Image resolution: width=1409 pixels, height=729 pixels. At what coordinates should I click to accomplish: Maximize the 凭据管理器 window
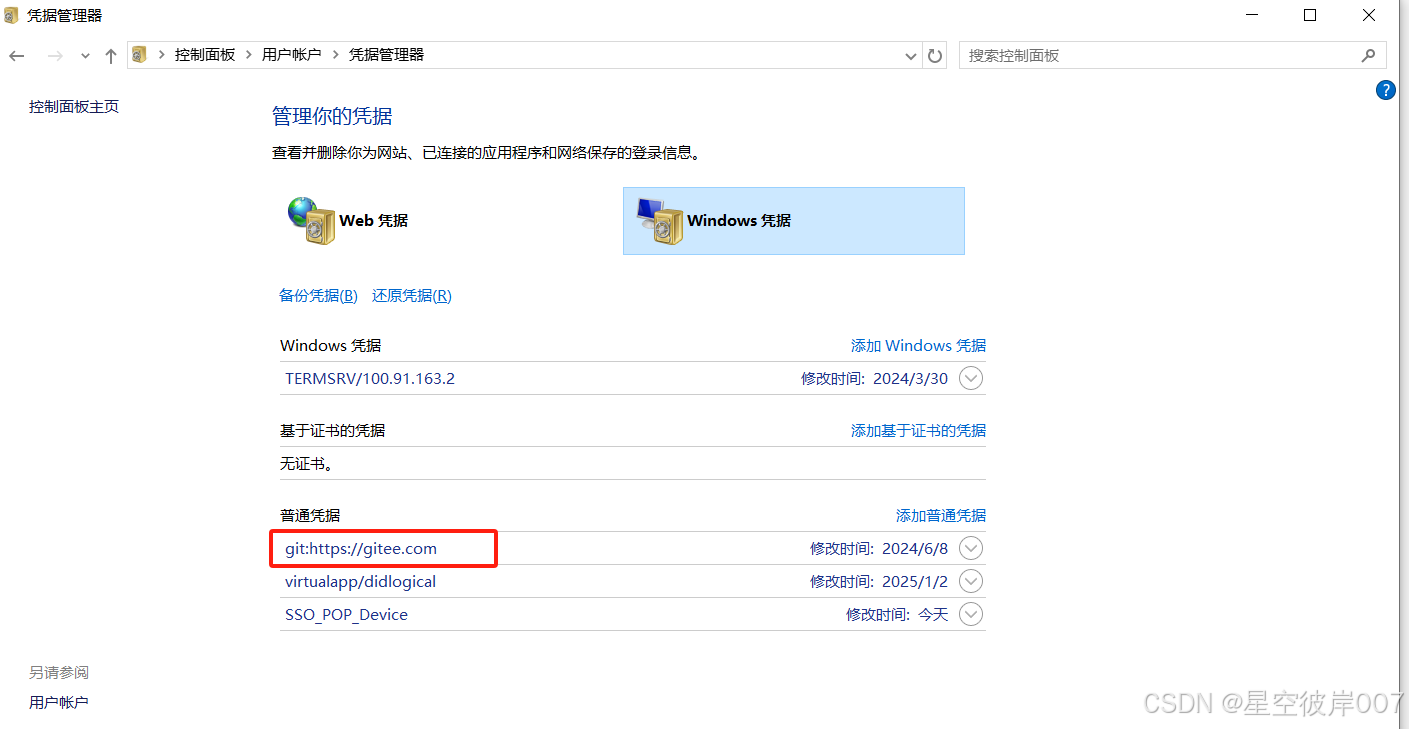pyautogui.click(x=1310, y=15)
